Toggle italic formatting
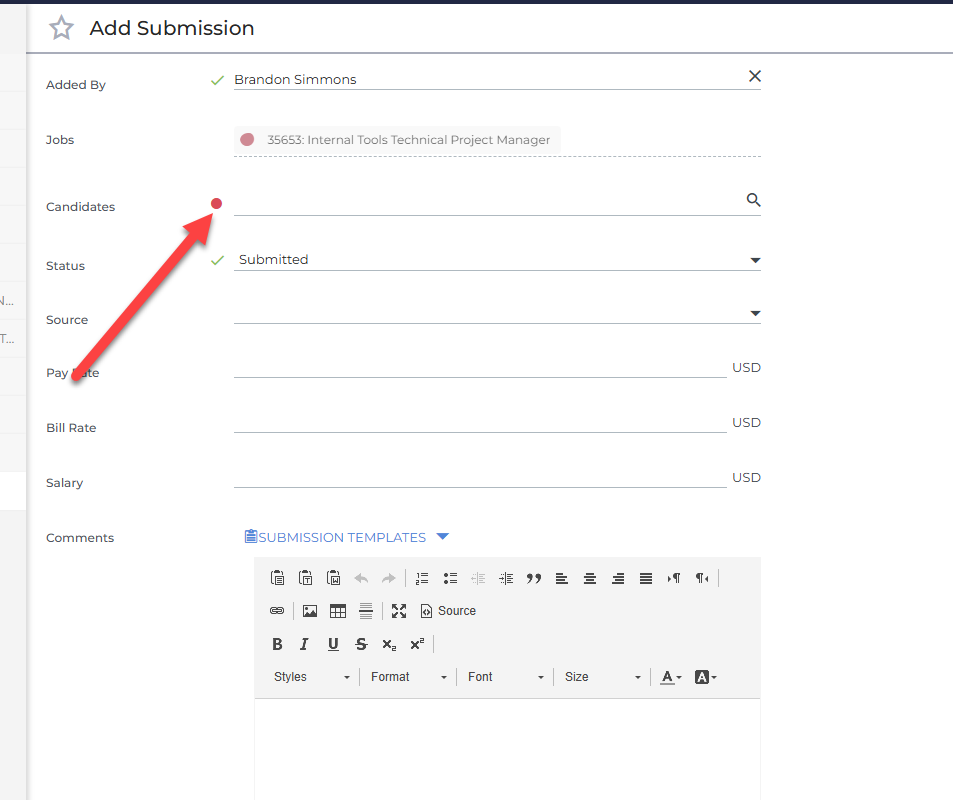 pyautogui.click(x=304, y=644)
